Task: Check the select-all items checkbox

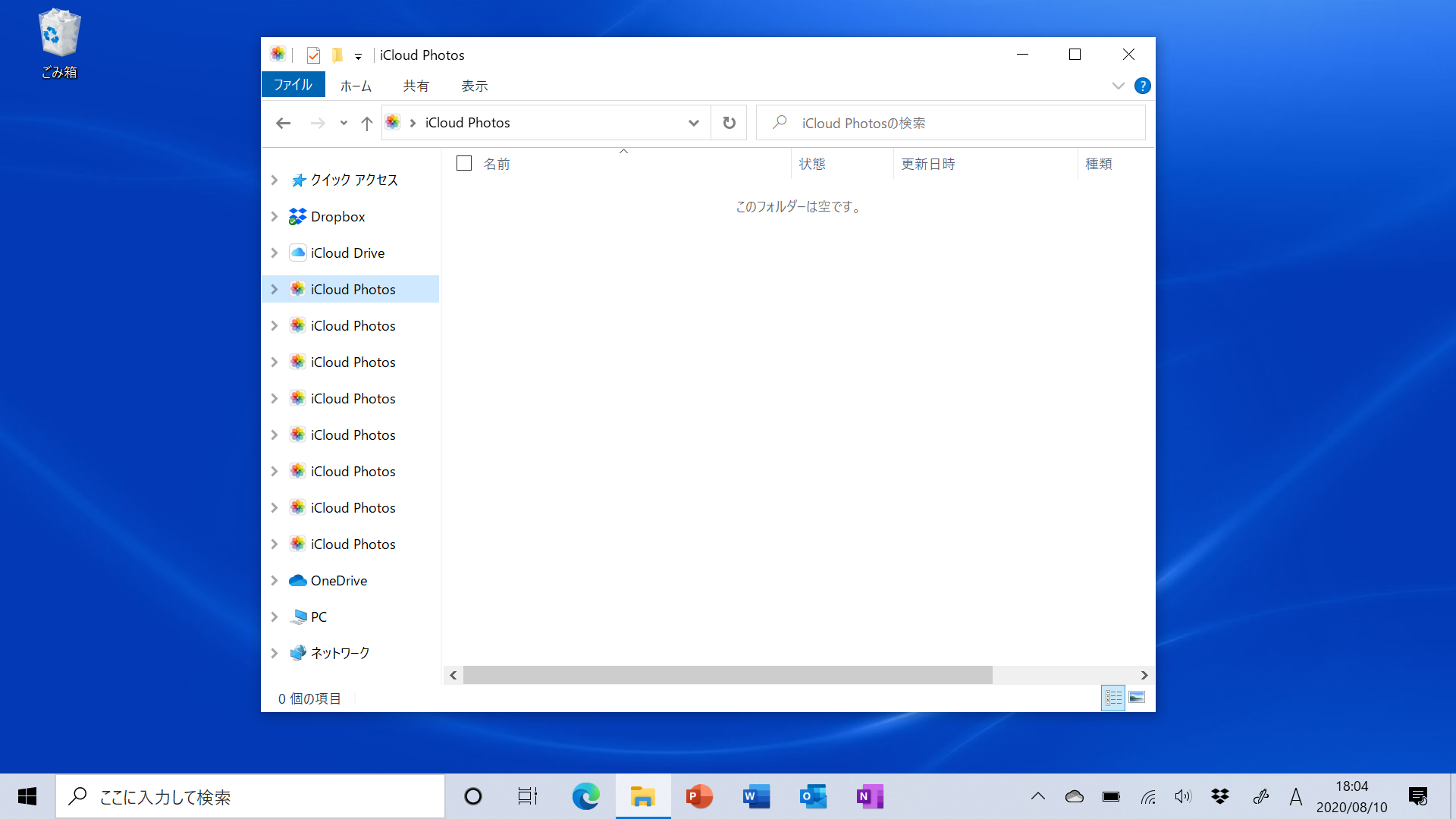Action: coord(464,163)
